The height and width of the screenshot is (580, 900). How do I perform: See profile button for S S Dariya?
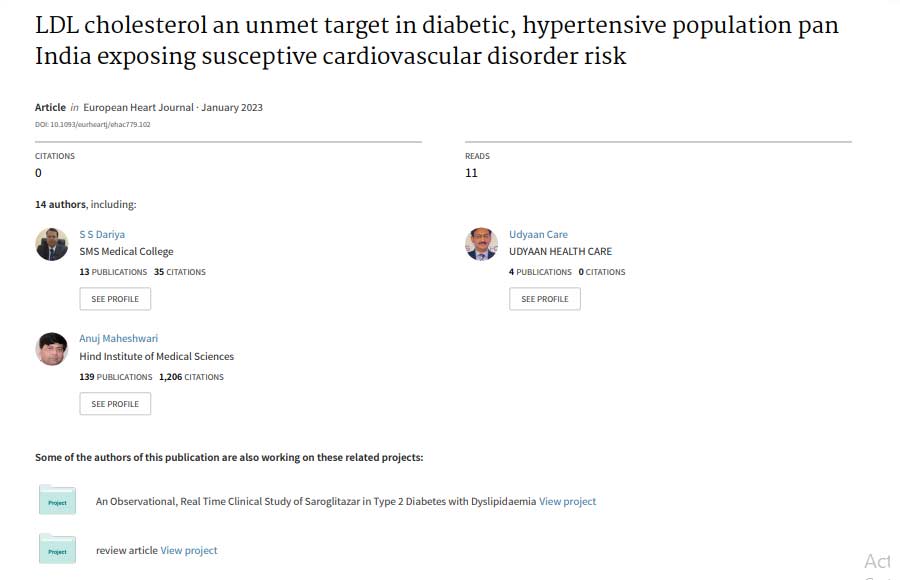115,299
